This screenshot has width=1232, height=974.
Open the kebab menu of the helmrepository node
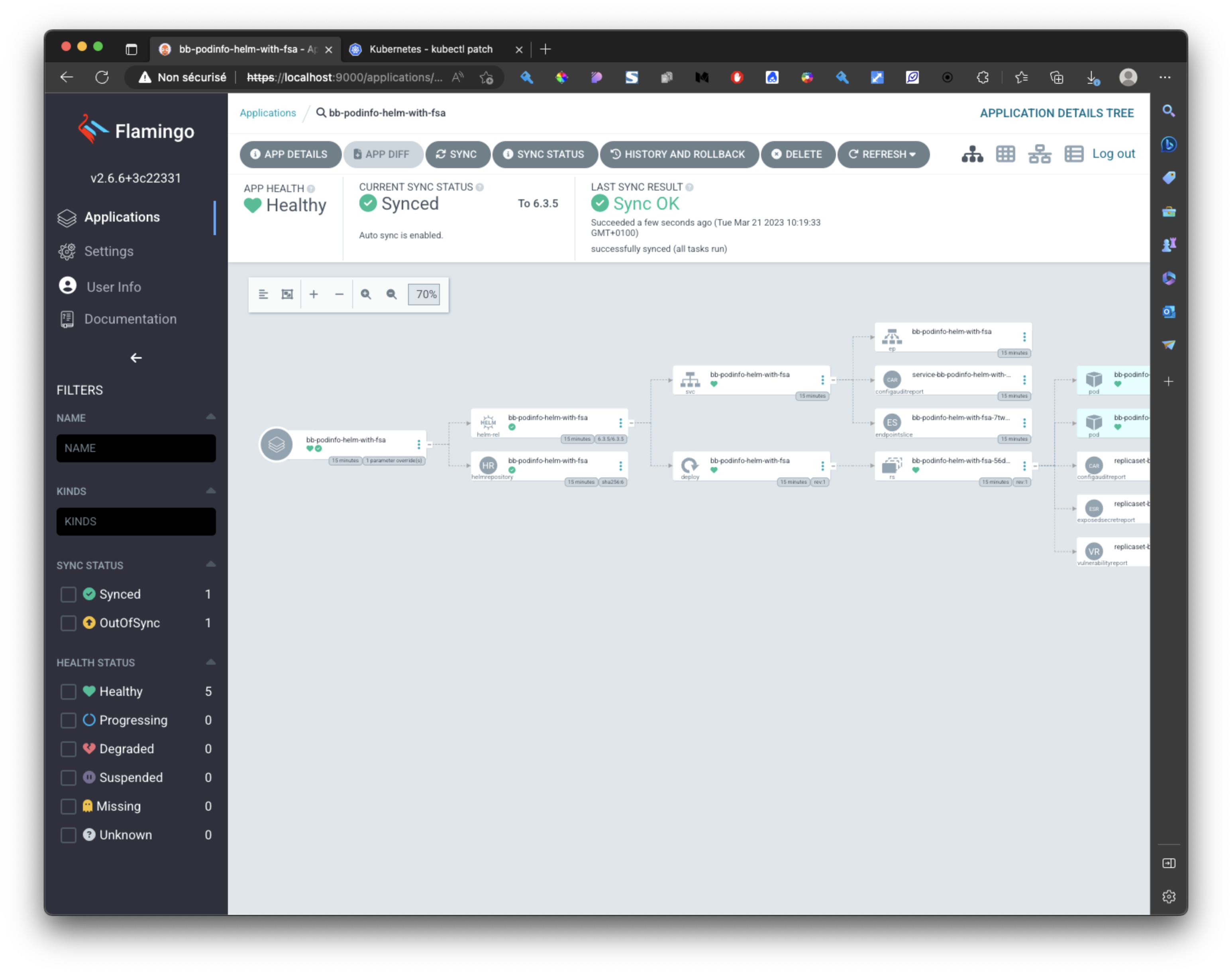pos(621,466)
